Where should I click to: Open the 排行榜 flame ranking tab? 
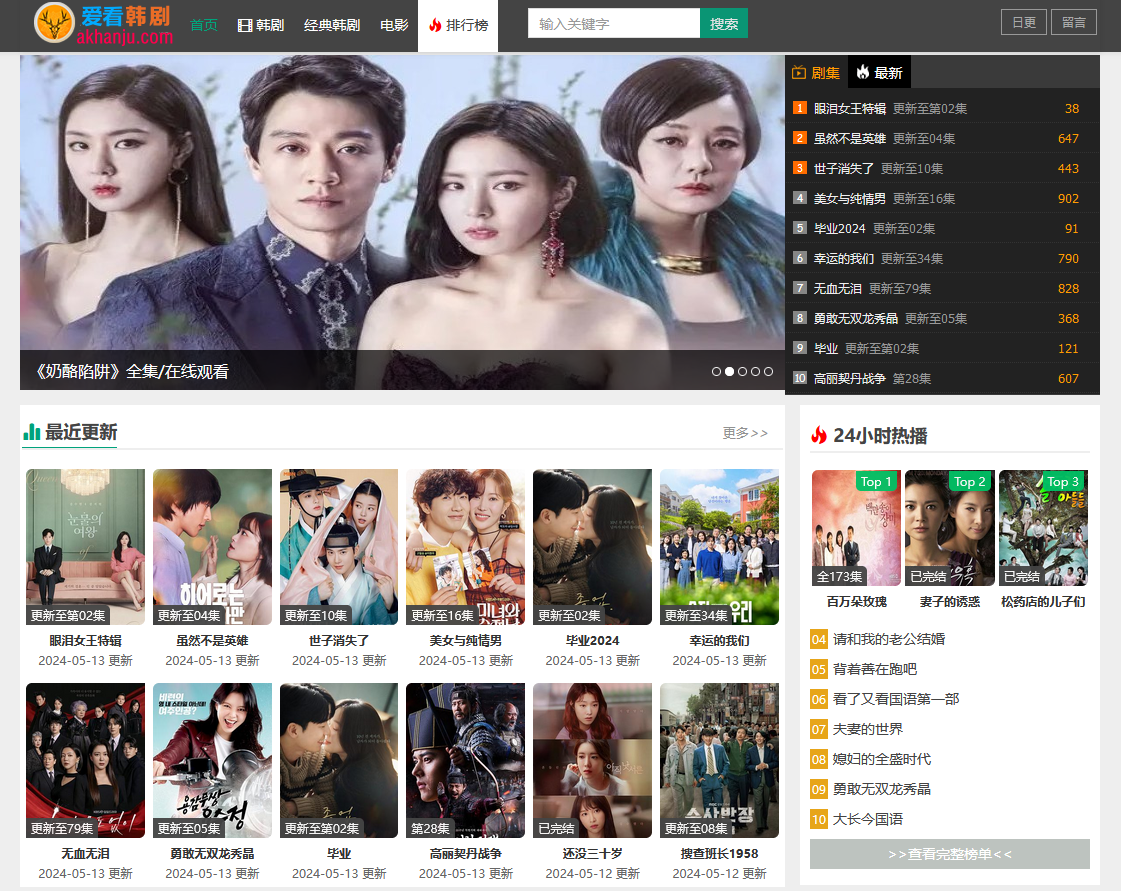[457, 25]
